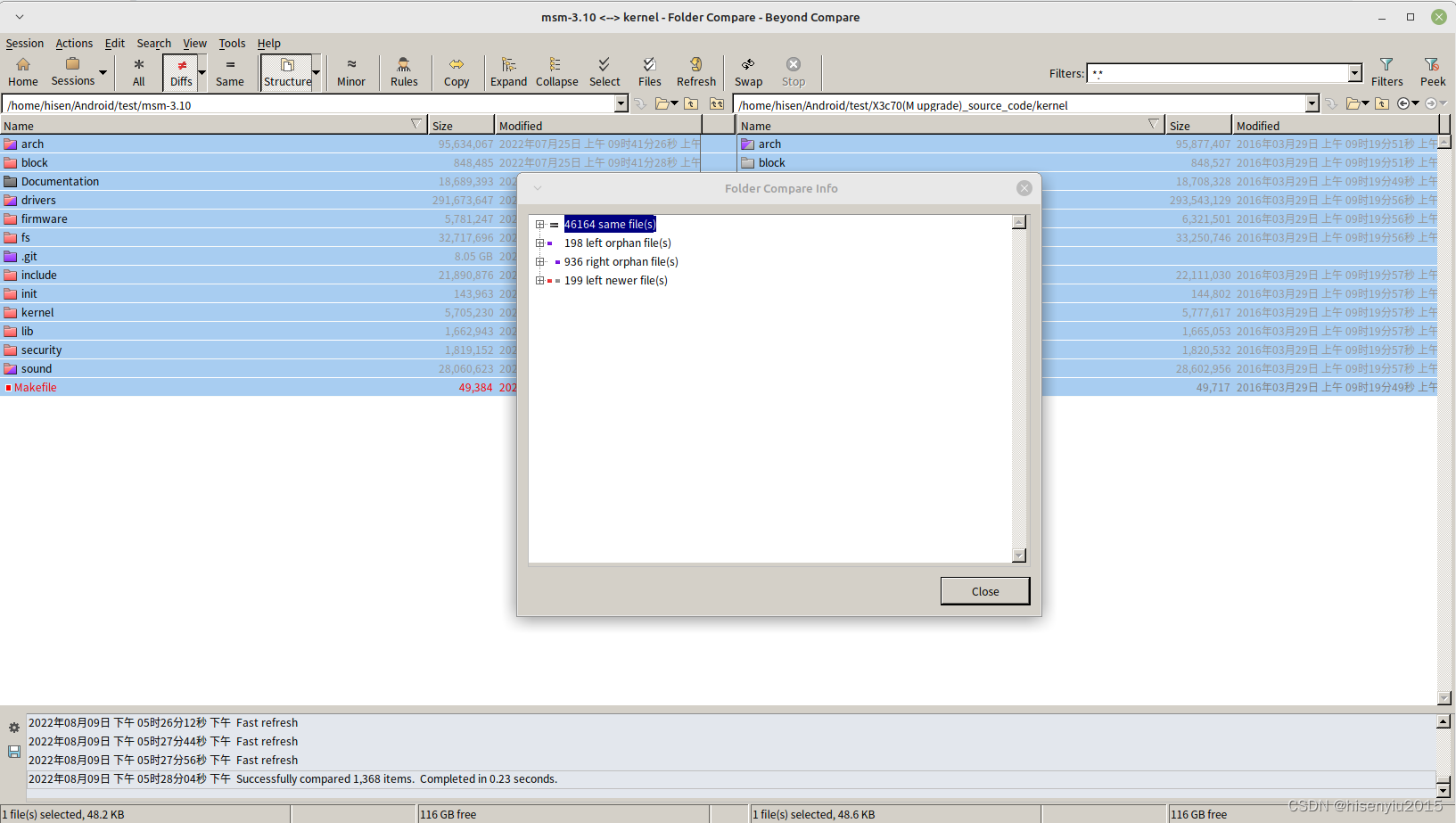
Task: Open the Session menu
Action: 24,43
